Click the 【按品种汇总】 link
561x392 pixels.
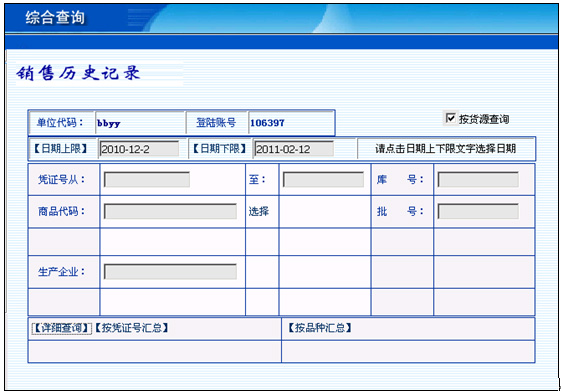pyautogui.click(x=320, y=328)
